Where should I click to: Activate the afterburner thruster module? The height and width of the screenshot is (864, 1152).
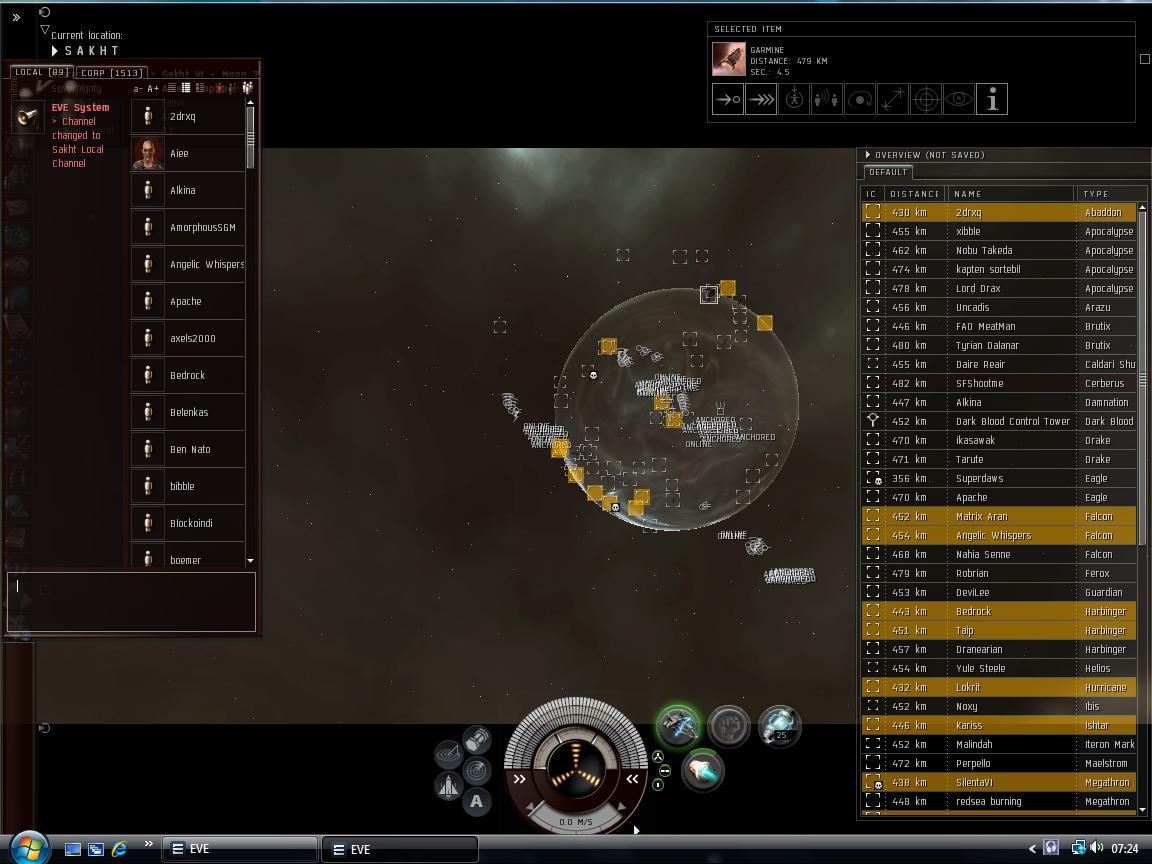[702, 771]
